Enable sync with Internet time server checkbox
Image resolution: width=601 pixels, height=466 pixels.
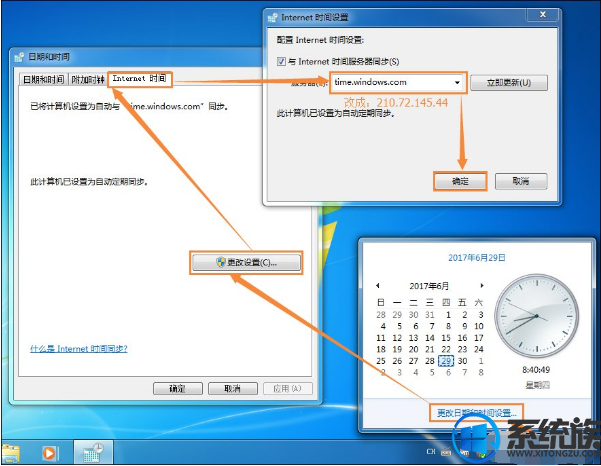[281, 61]
